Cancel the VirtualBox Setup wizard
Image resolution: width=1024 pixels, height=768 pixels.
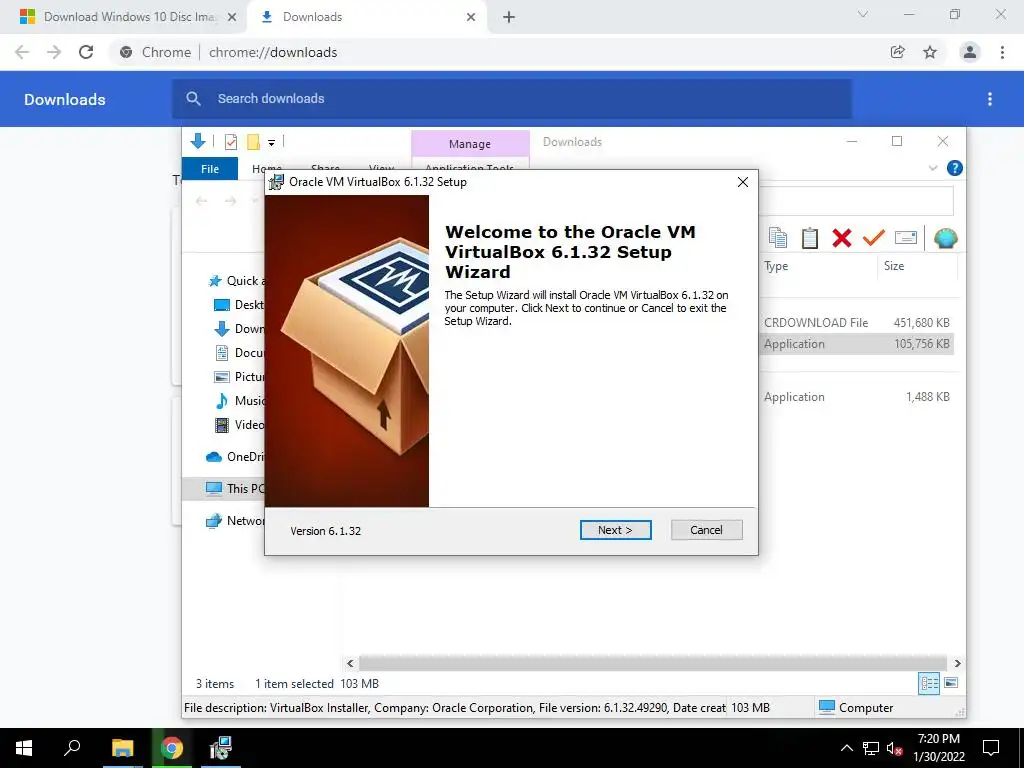point(707,530)
